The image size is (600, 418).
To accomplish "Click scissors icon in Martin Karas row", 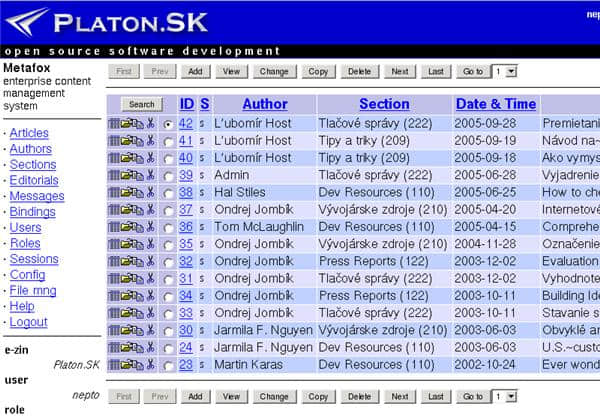I will point(151,364).
